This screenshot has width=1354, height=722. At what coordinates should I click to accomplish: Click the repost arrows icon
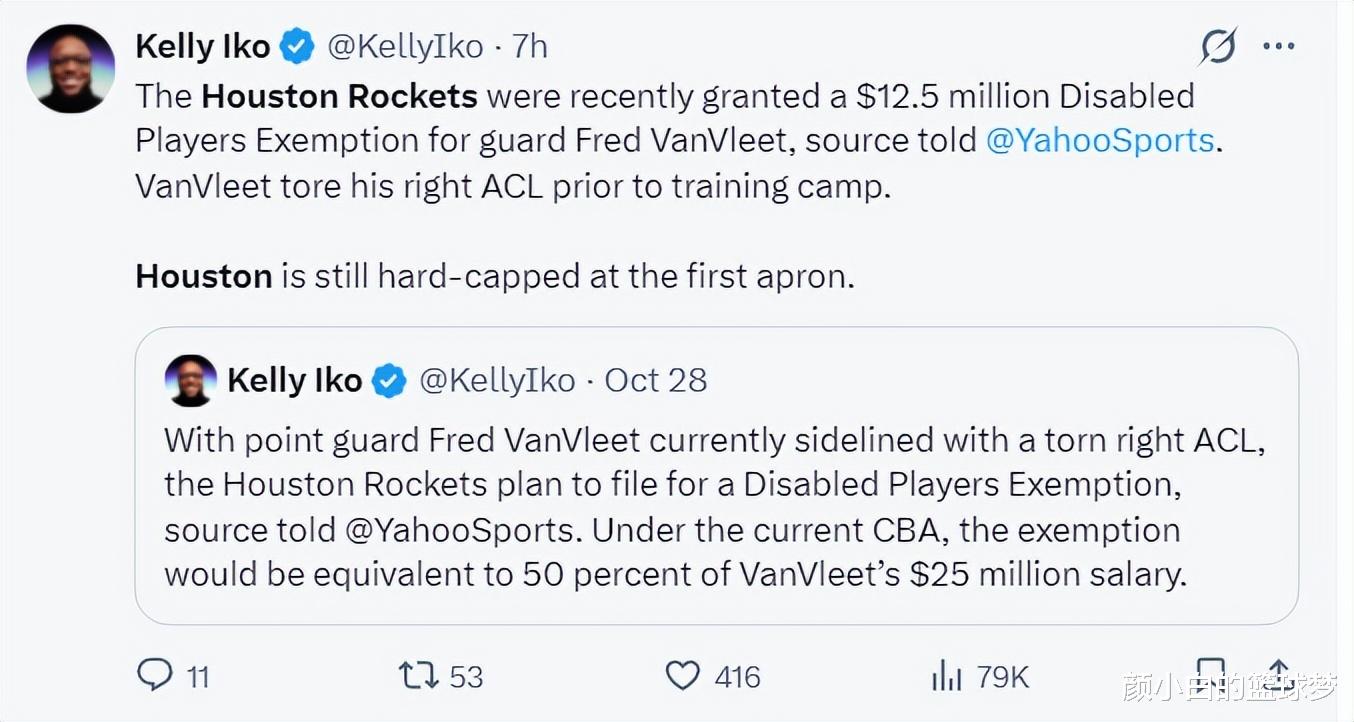click(418, 675)
